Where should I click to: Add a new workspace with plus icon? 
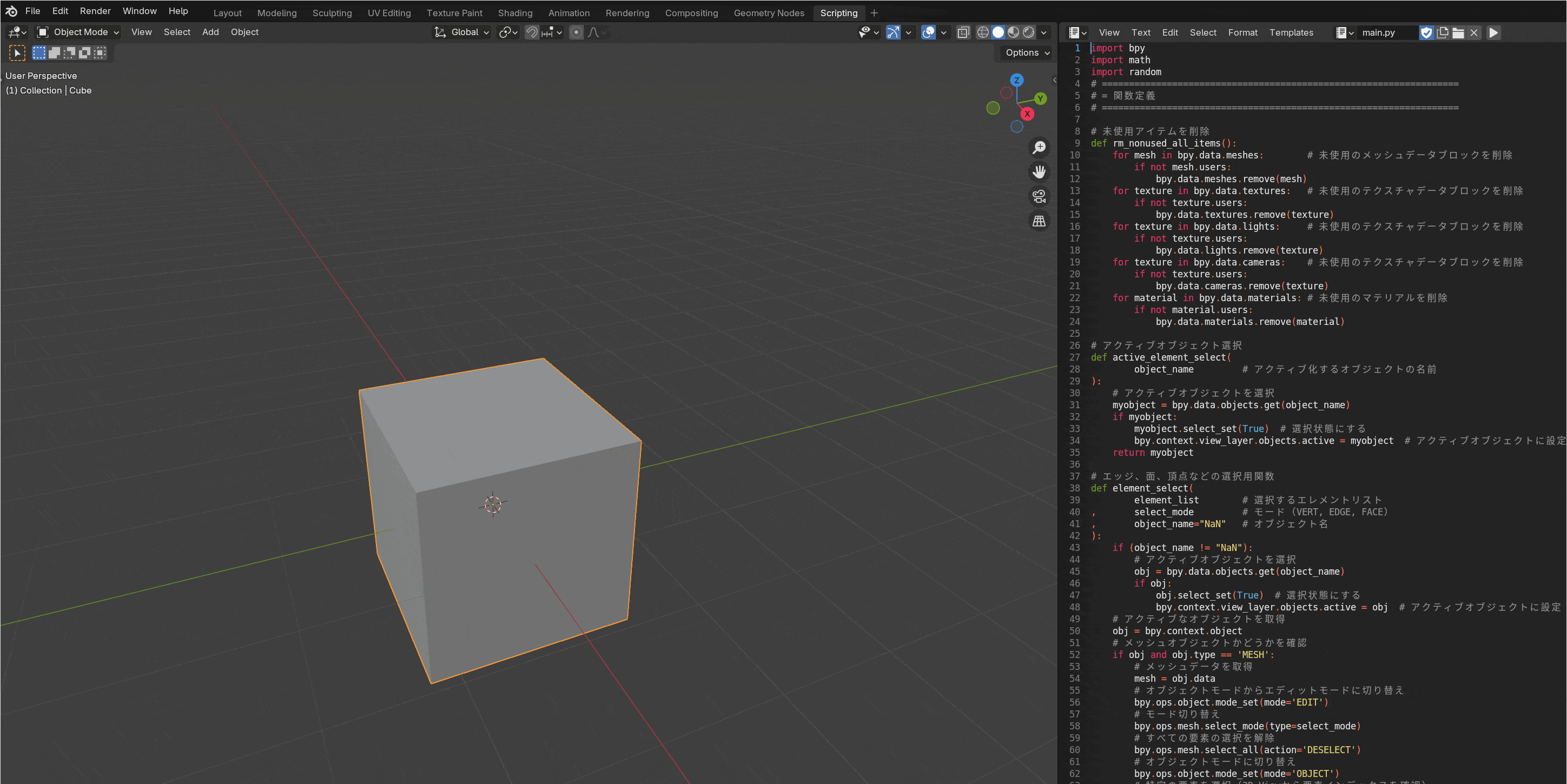tap(874, 13)
